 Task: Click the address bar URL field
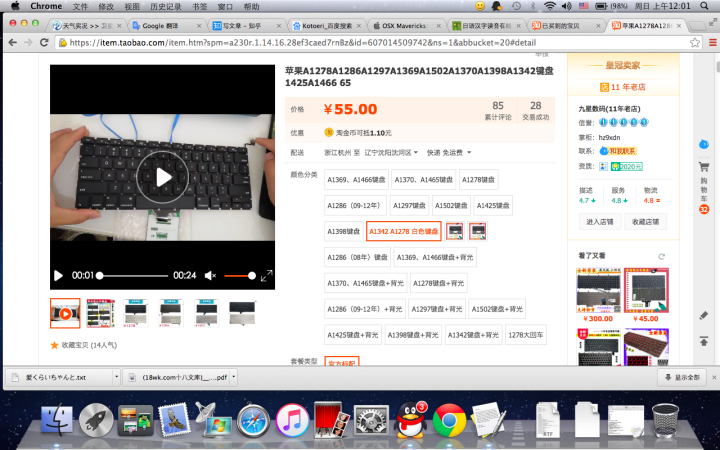[372, 43]
